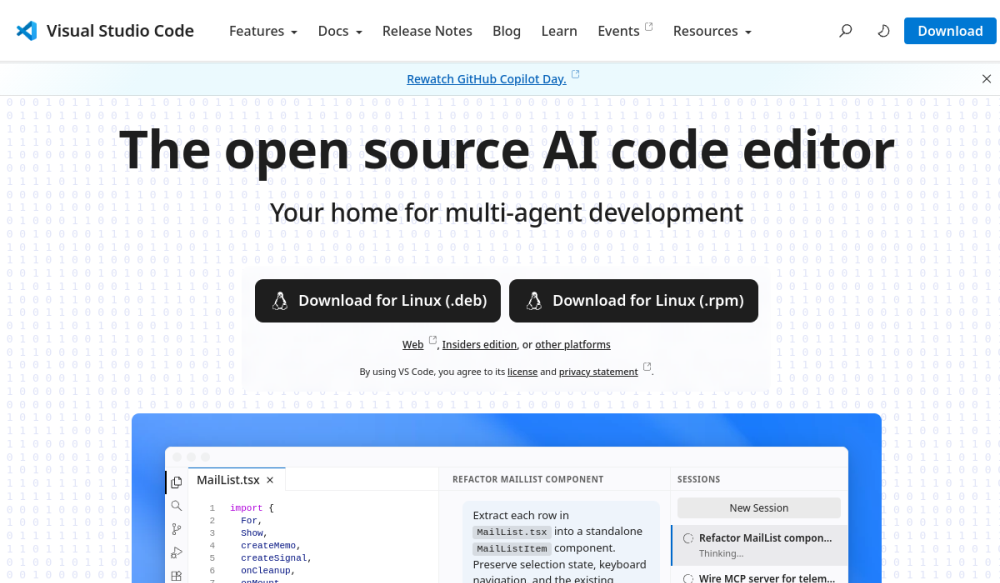Download for Linux .deb package

[378, 300]
